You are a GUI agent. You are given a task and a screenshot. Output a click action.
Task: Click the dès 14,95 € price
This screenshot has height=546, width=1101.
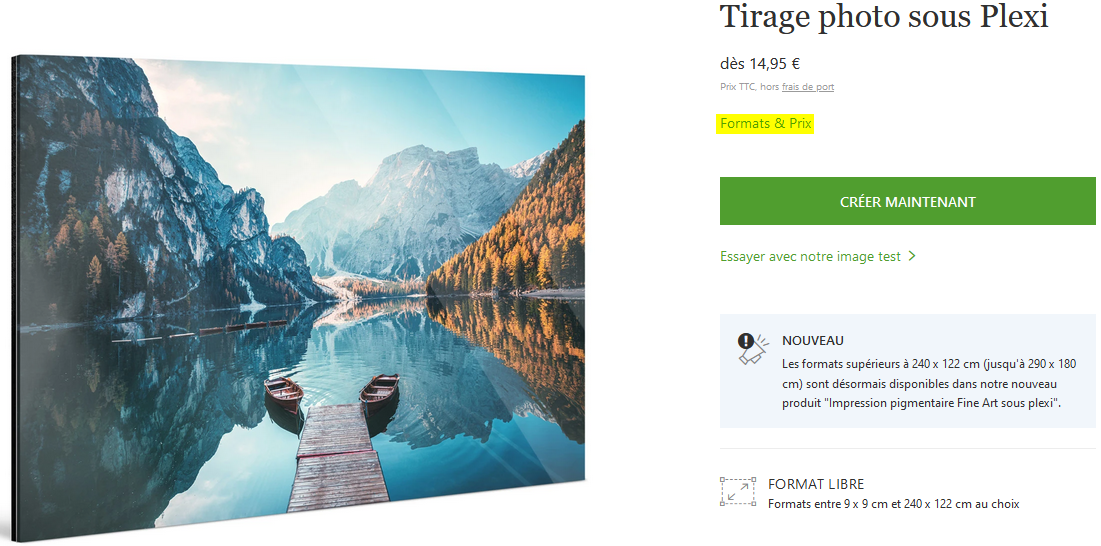click(x=760, y=64)
